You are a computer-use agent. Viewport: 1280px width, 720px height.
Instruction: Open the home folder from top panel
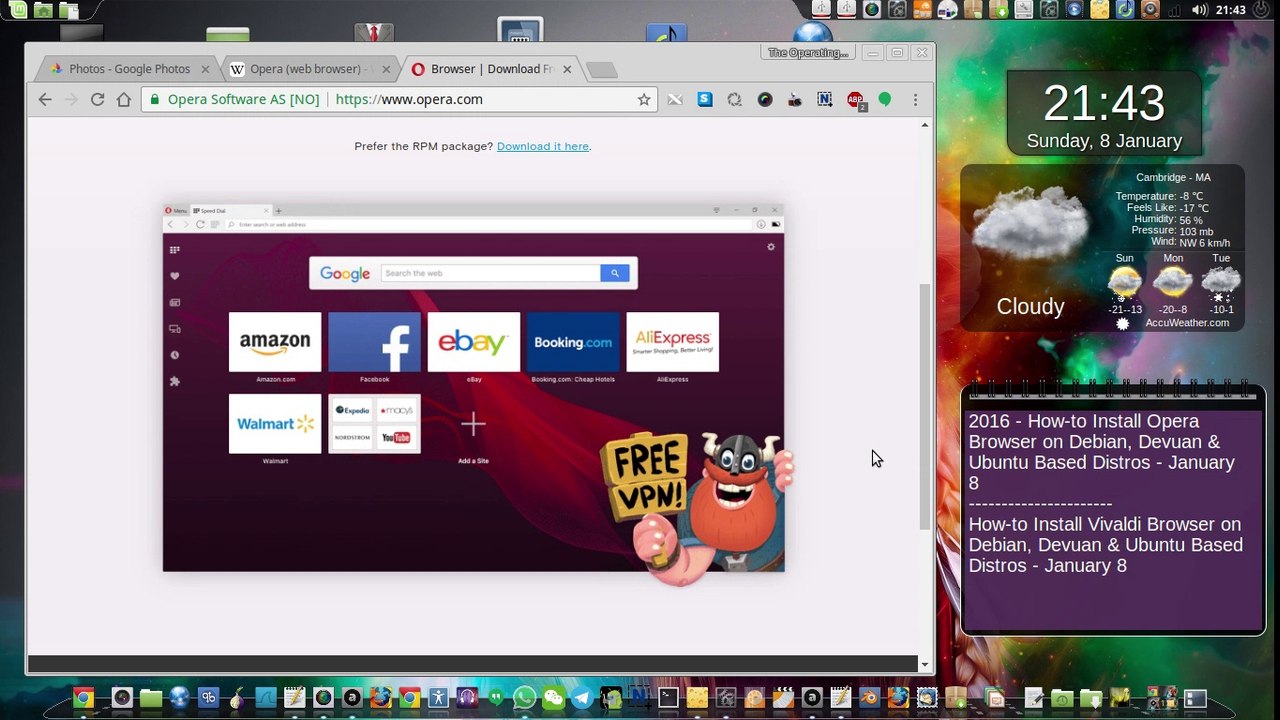click(43, 10)
